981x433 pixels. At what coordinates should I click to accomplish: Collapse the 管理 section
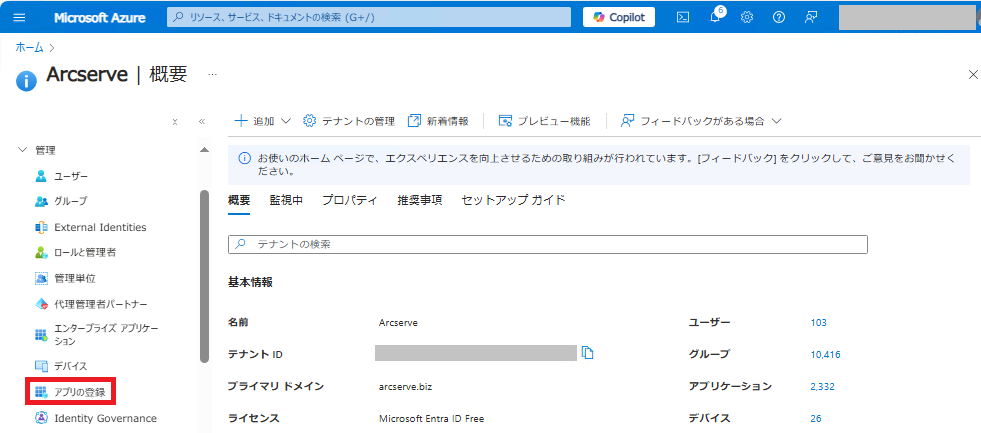point(23,150)
